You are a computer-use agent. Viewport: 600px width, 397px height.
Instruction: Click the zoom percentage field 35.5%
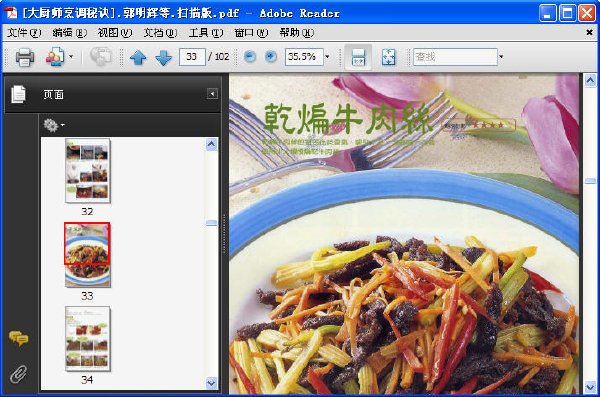[304, 57]
